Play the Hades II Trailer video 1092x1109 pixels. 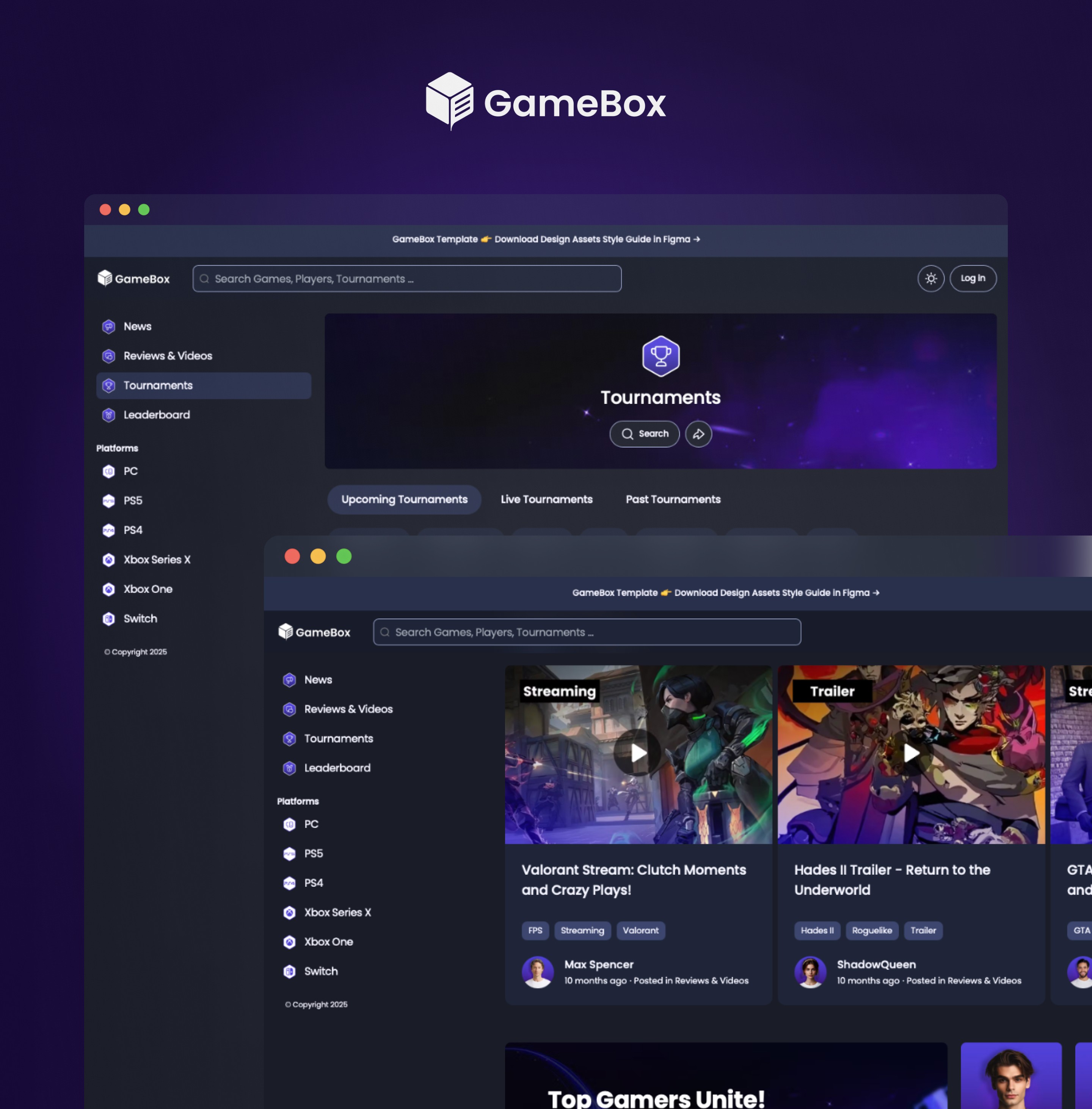(911, 753)
